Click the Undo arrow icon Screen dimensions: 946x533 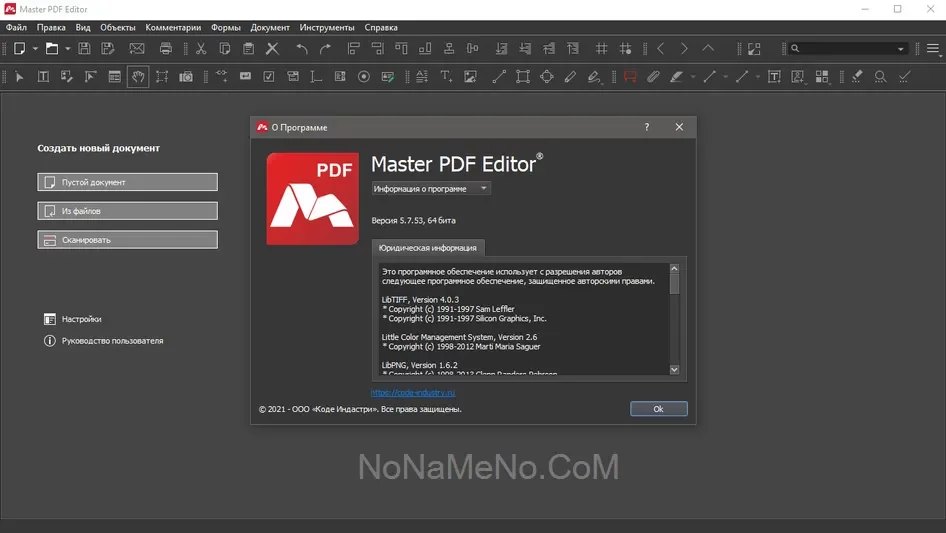pyautogui.click(x=302, y=48)
